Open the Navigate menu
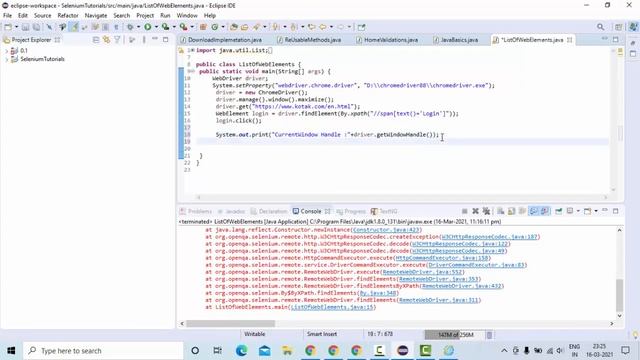This screenshot has height=360, width=640. (96, 16)
